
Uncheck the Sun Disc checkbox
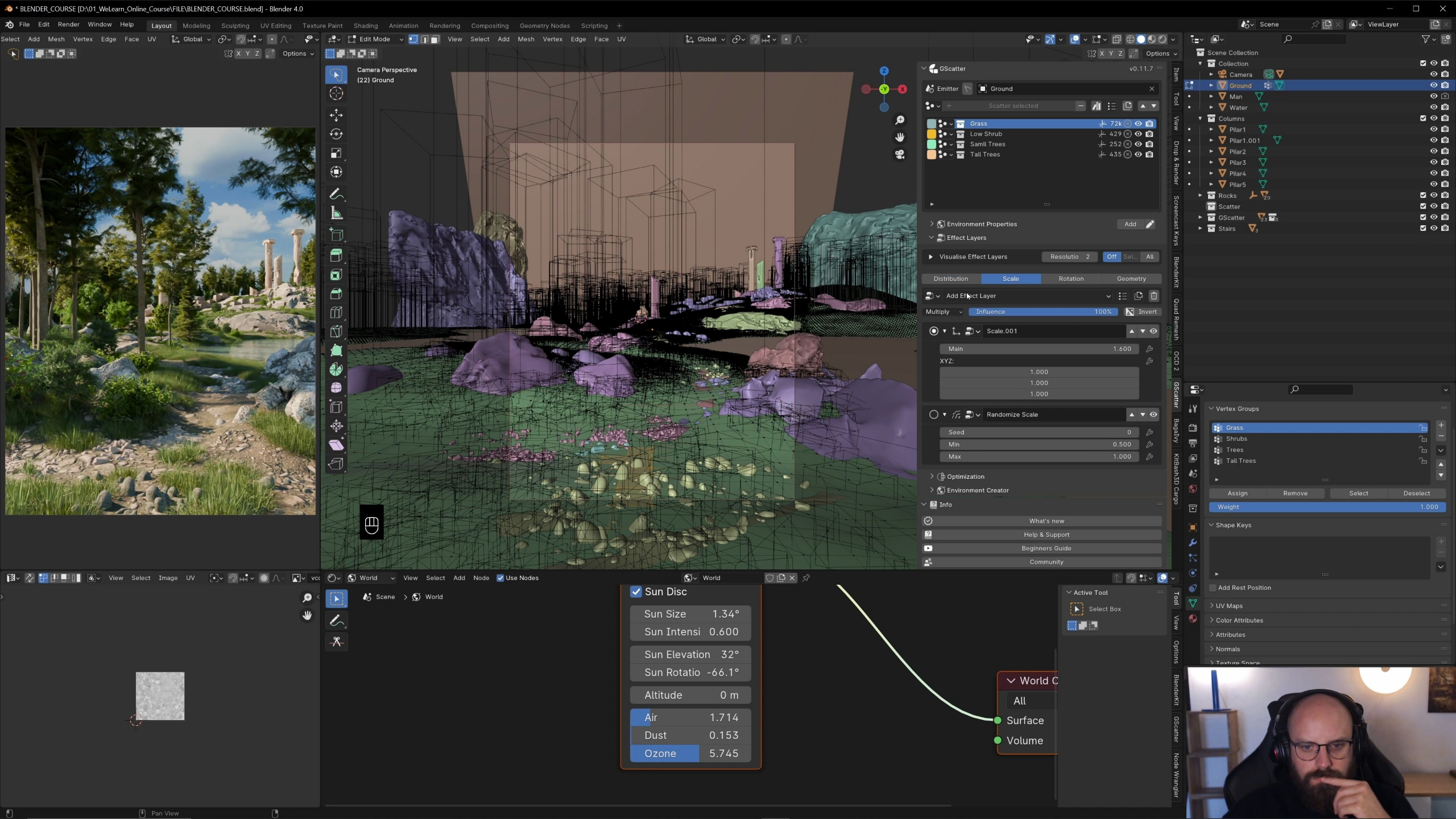click(x=636, y=592)
